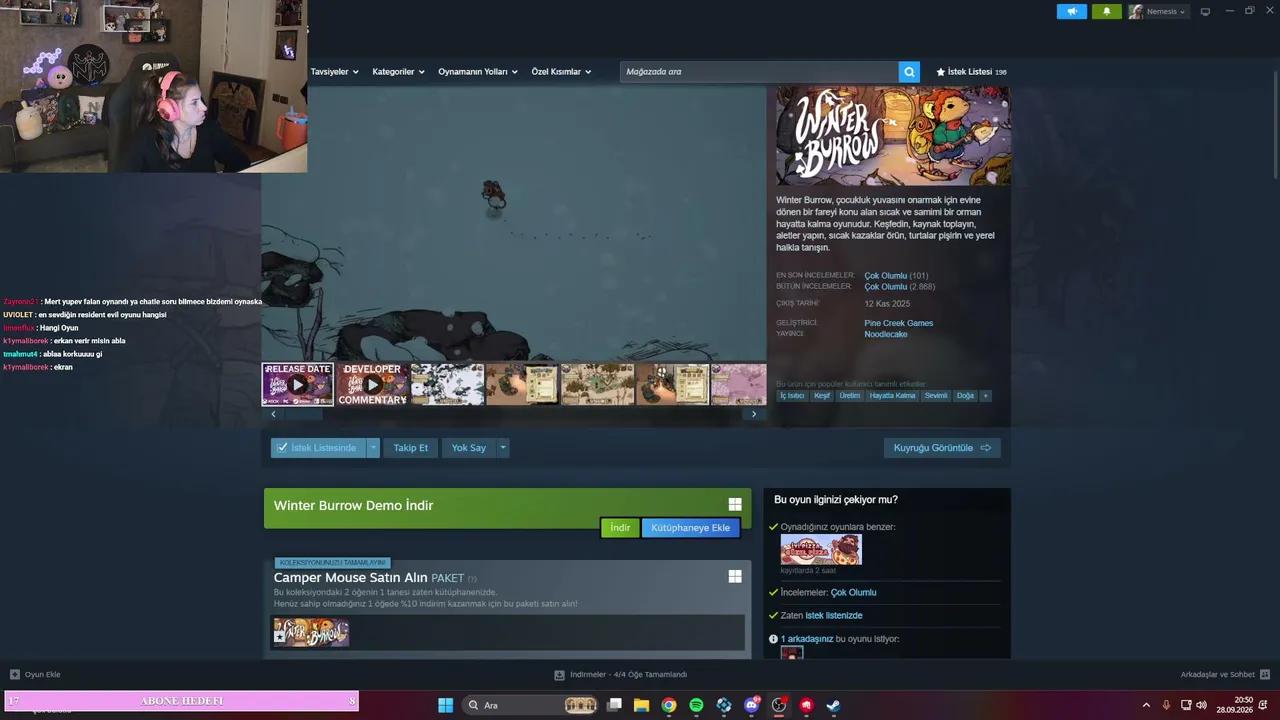
Task: Open the Pine Creek Games developer link
Action: 899,323
